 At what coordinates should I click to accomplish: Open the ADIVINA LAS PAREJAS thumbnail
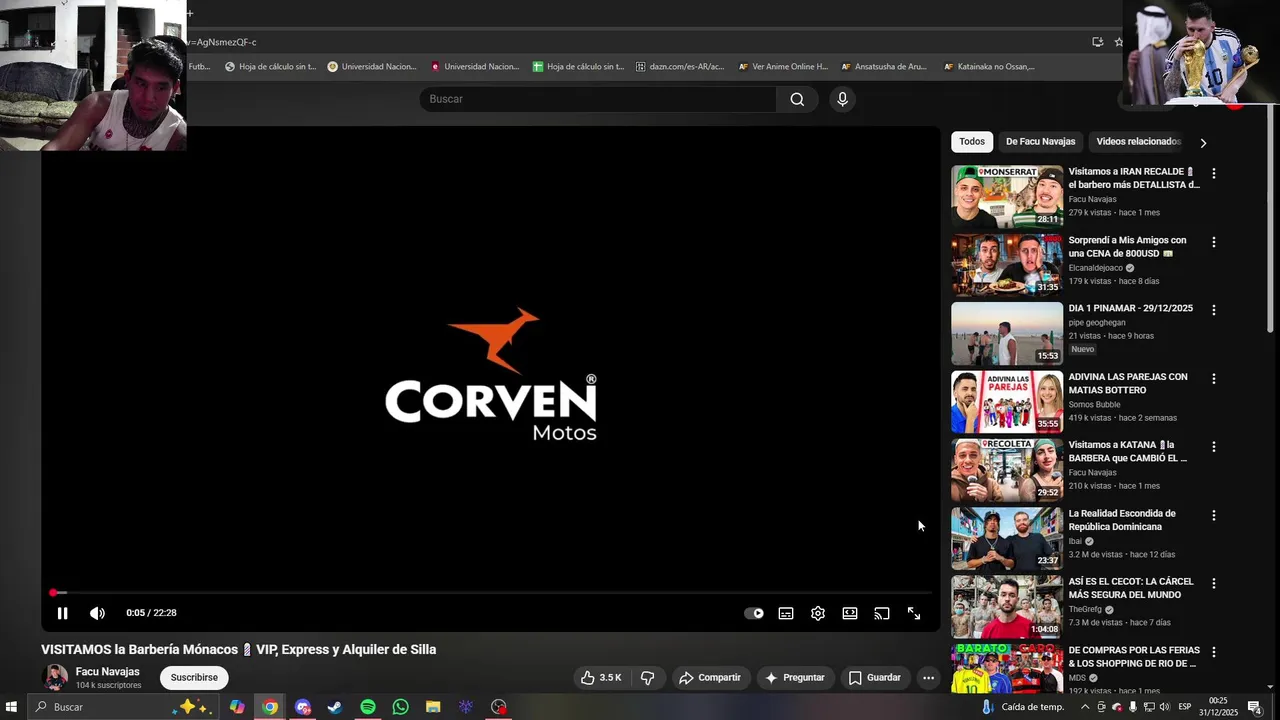[x=1007, y=402]
